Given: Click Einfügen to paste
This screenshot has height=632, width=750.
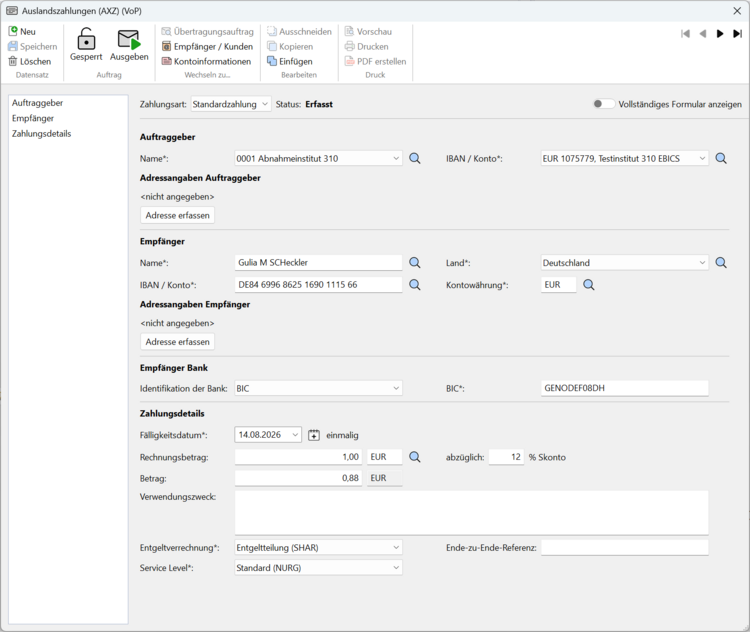Looking at the screenshot, I should point(290,61).
